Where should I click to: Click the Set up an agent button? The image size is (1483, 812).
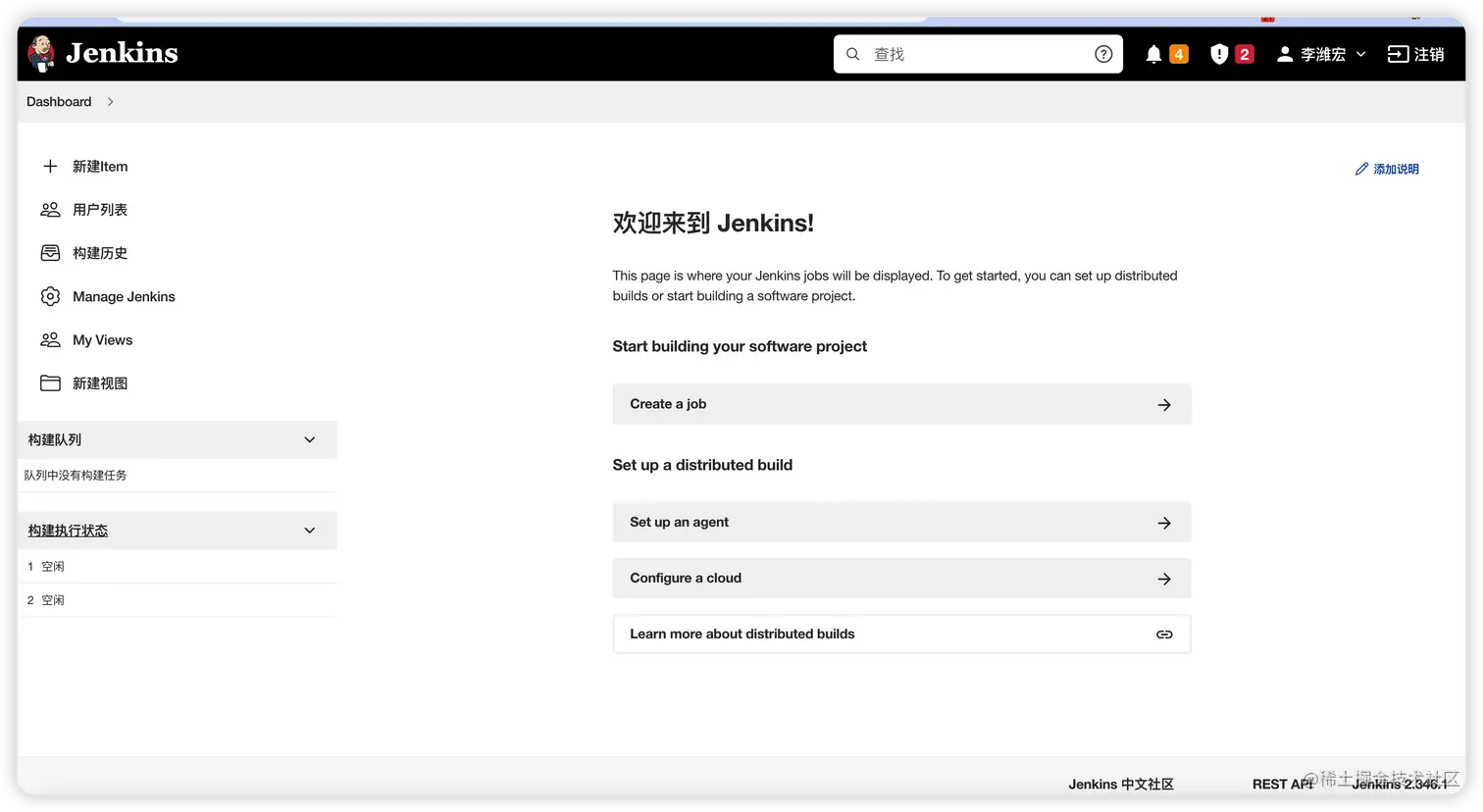tap(901, 523)
